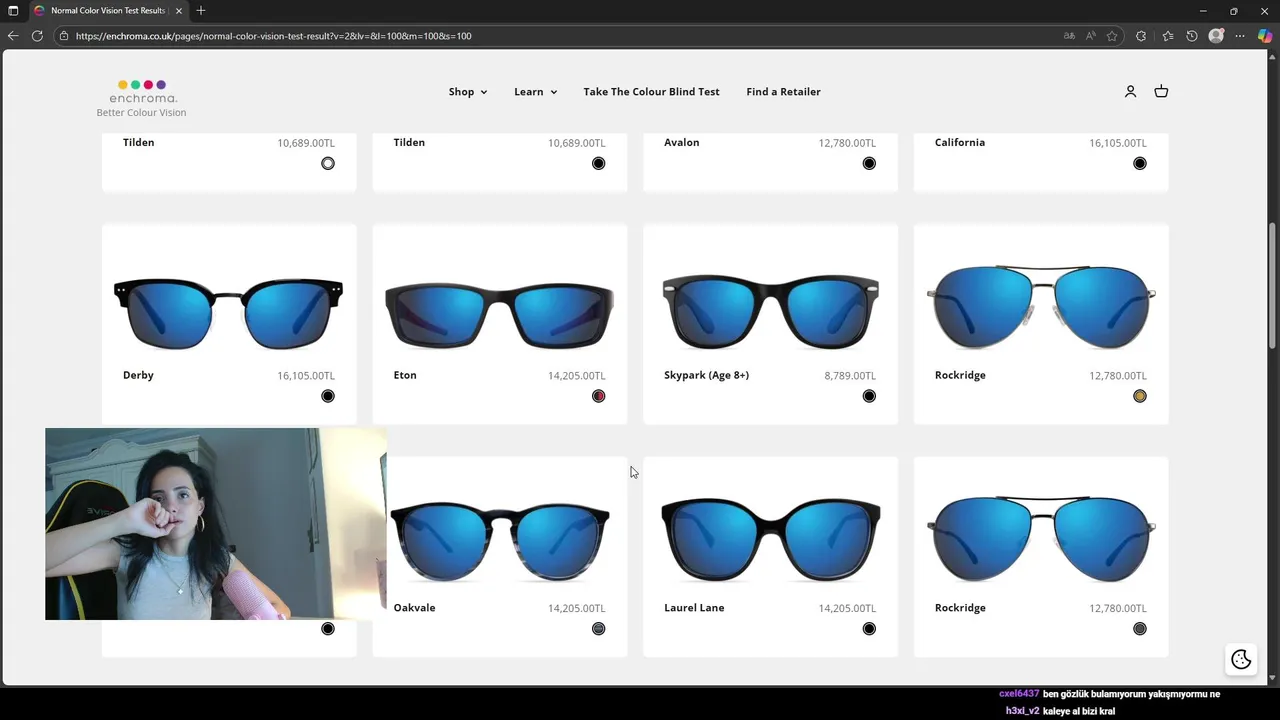
Task: Open the Oakvale product link
Action: (x=414, y=608)
